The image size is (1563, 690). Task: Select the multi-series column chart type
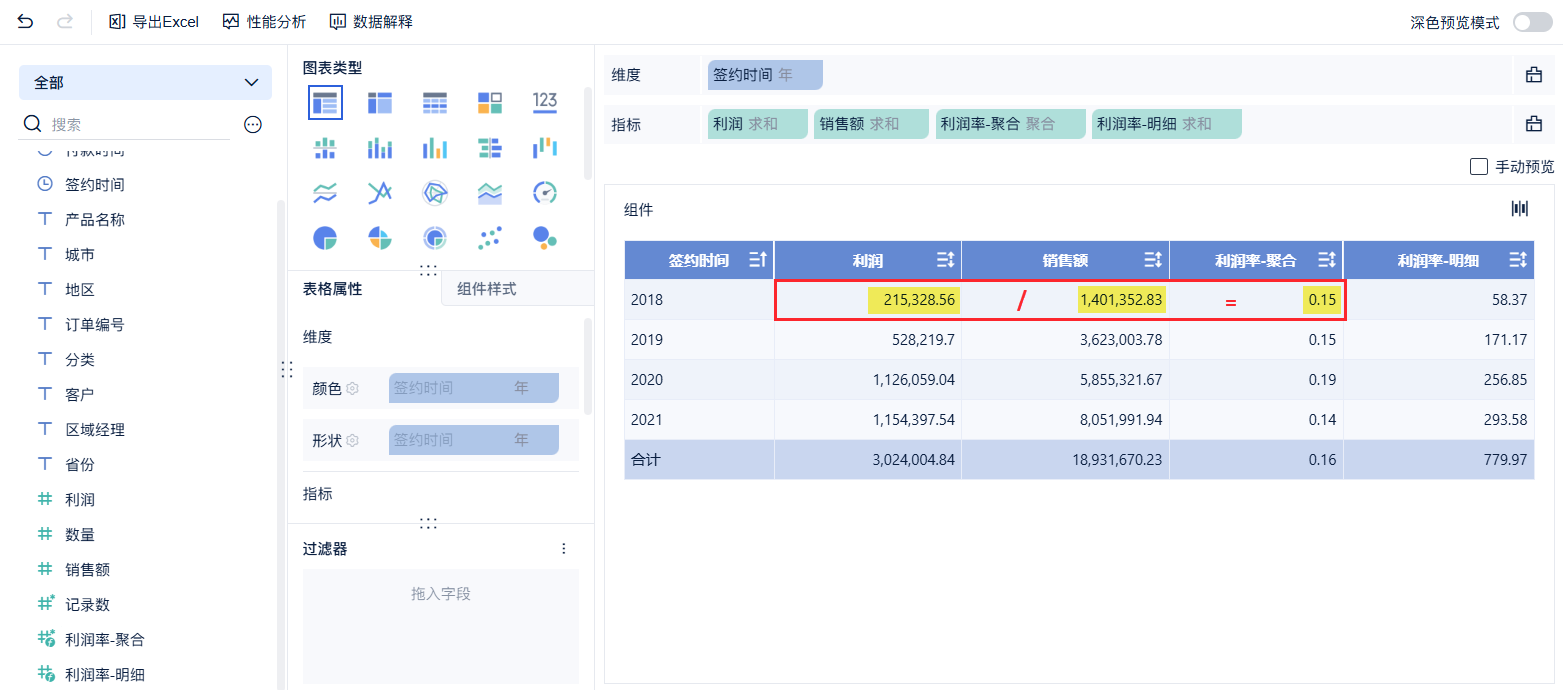click(435, 148)
